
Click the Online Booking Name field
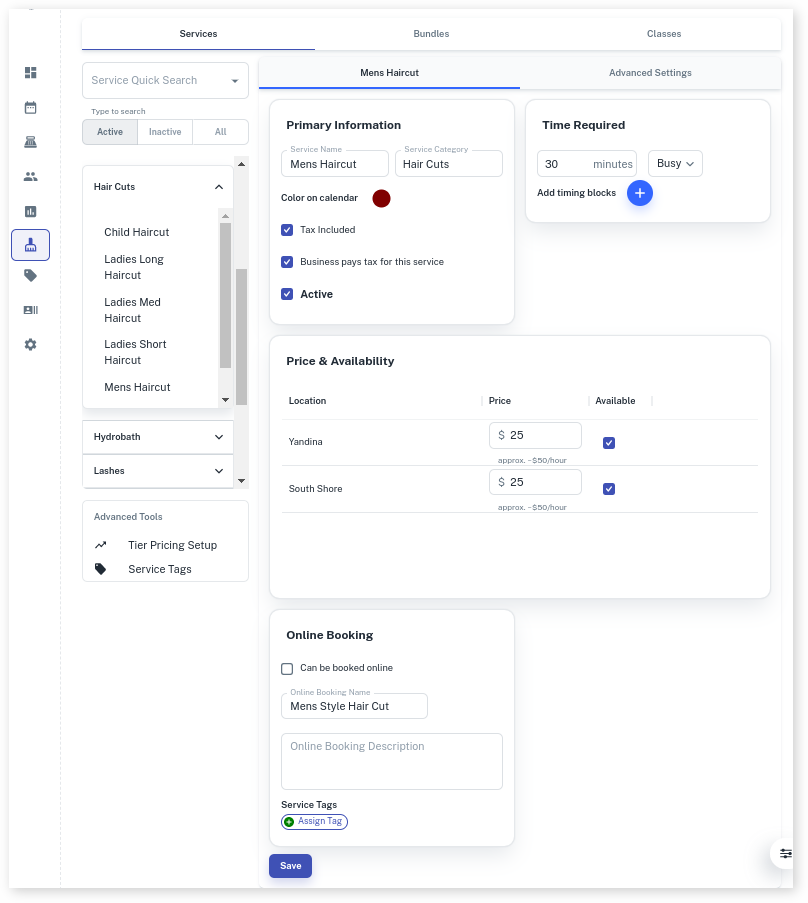coord(354,706)
